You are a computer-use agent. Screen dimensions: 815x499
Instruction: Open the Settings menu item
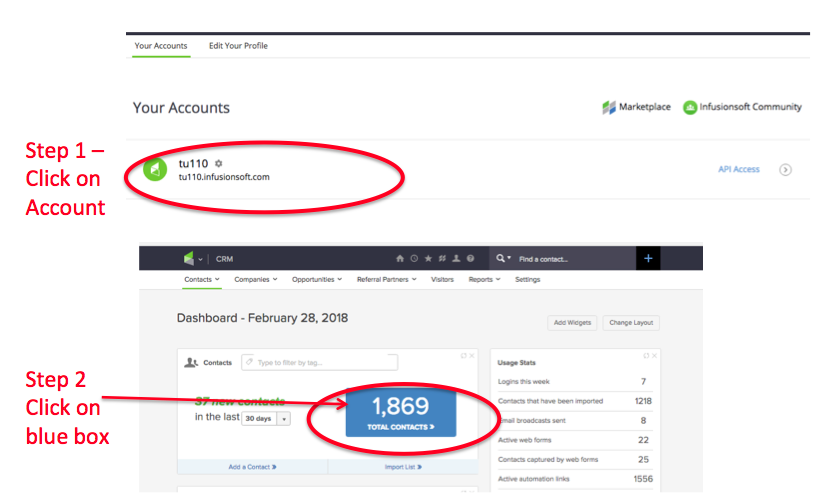(x=528, y=279)
